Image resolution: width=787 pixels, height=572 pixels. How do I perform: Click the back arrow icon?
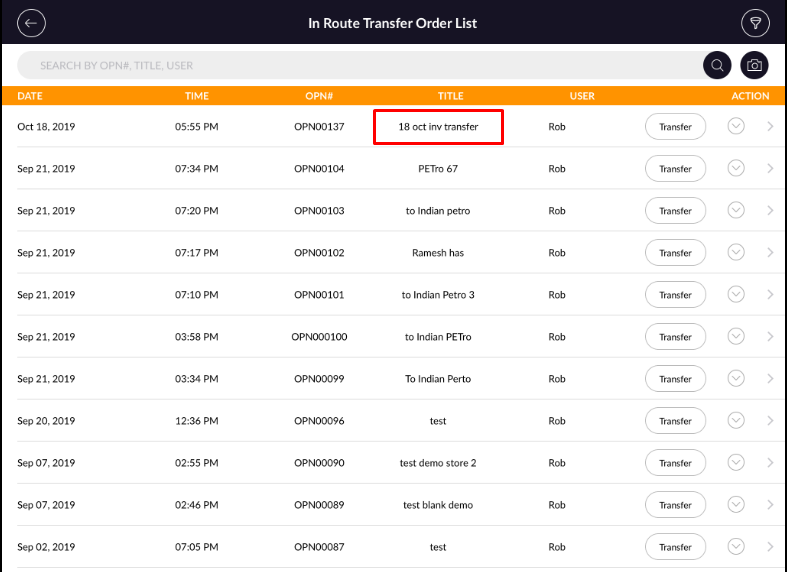[x=32, y=23]
